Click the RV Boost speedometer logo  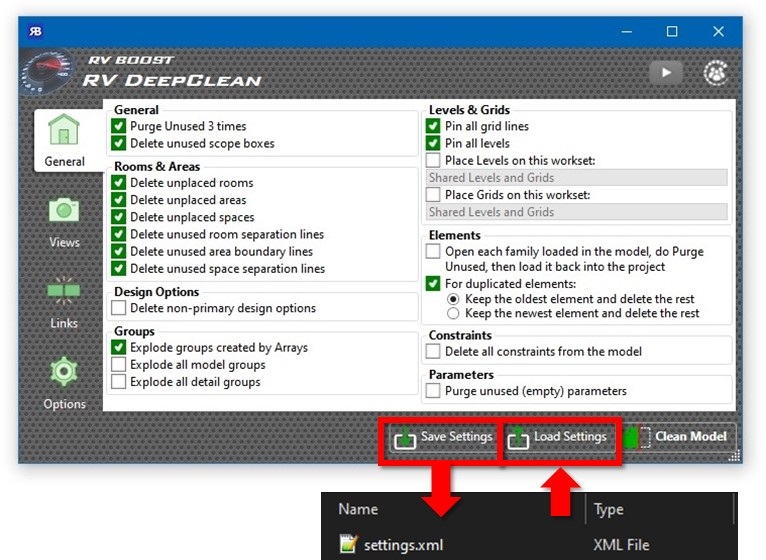[48, 73]
